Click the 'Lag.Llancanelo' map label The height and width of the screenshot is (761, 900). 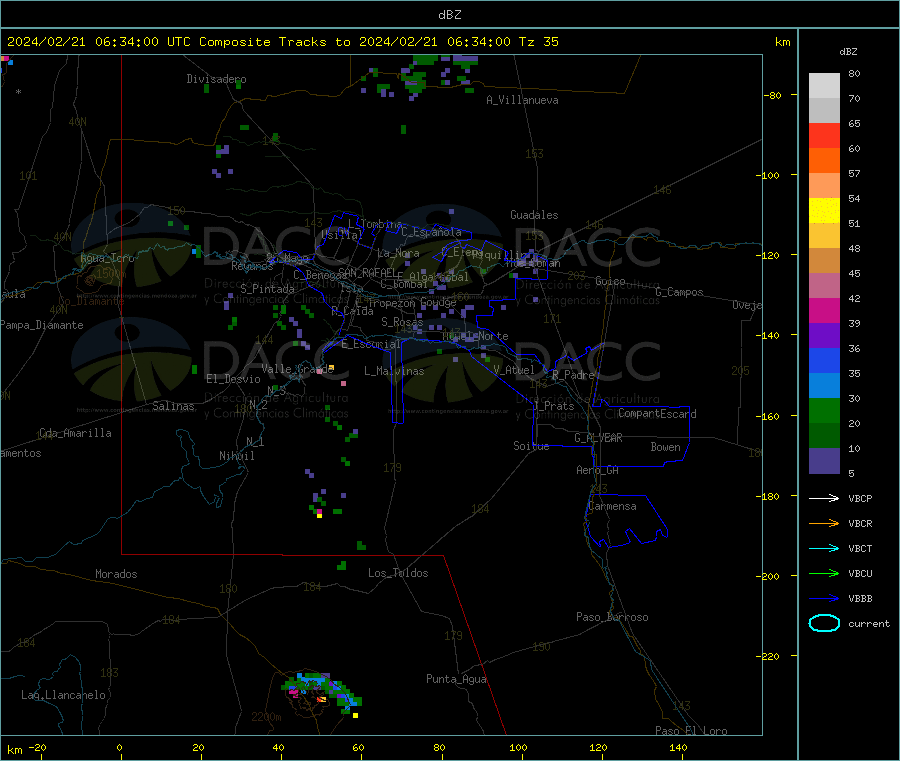click(x=64, y=695)
